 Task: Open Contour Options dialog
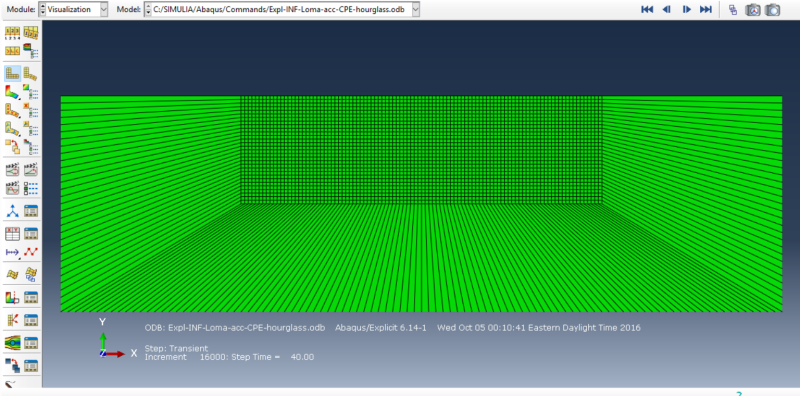[31, 92]
